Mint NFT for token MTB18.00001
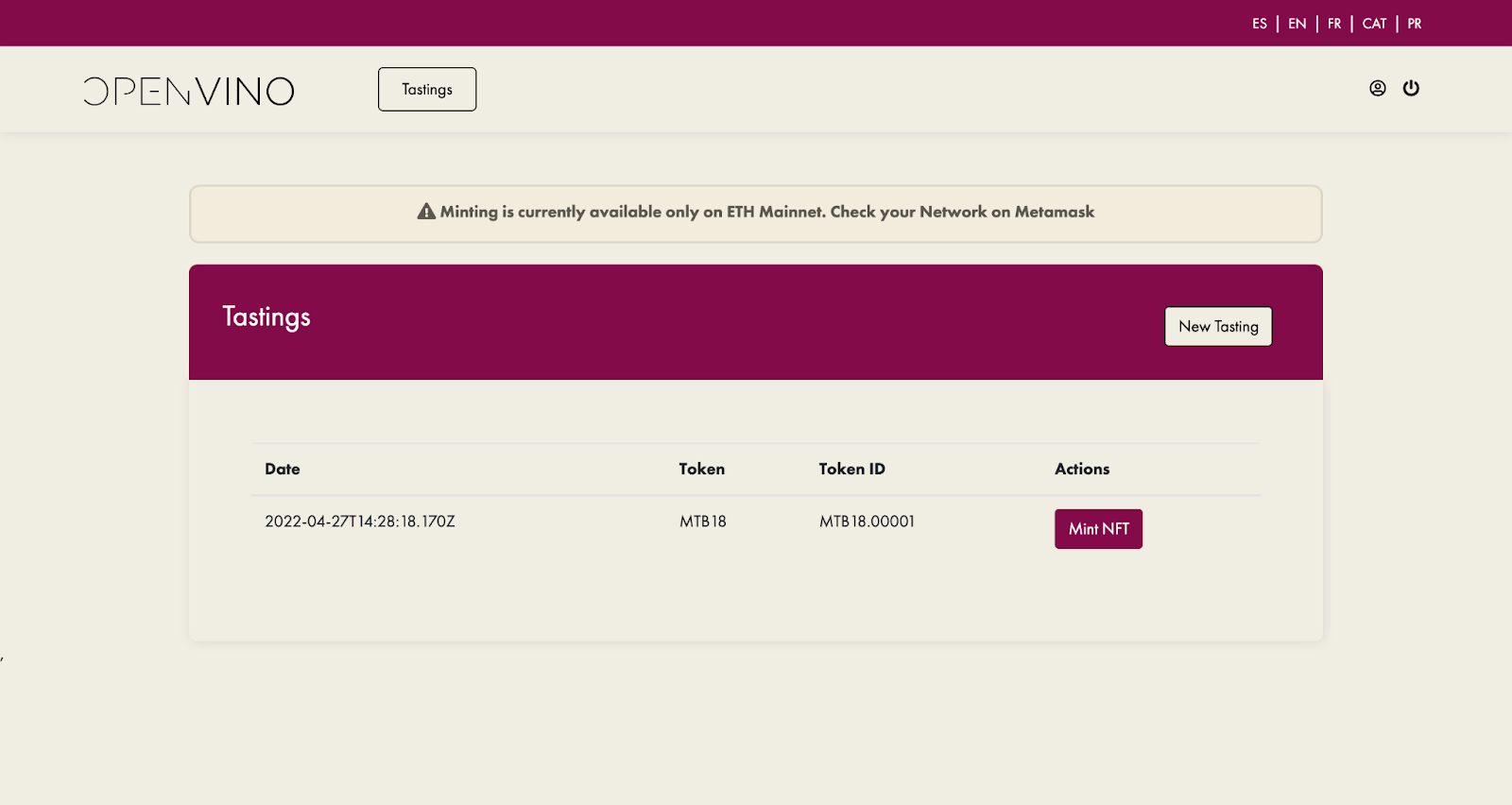 coord(1098,529)
